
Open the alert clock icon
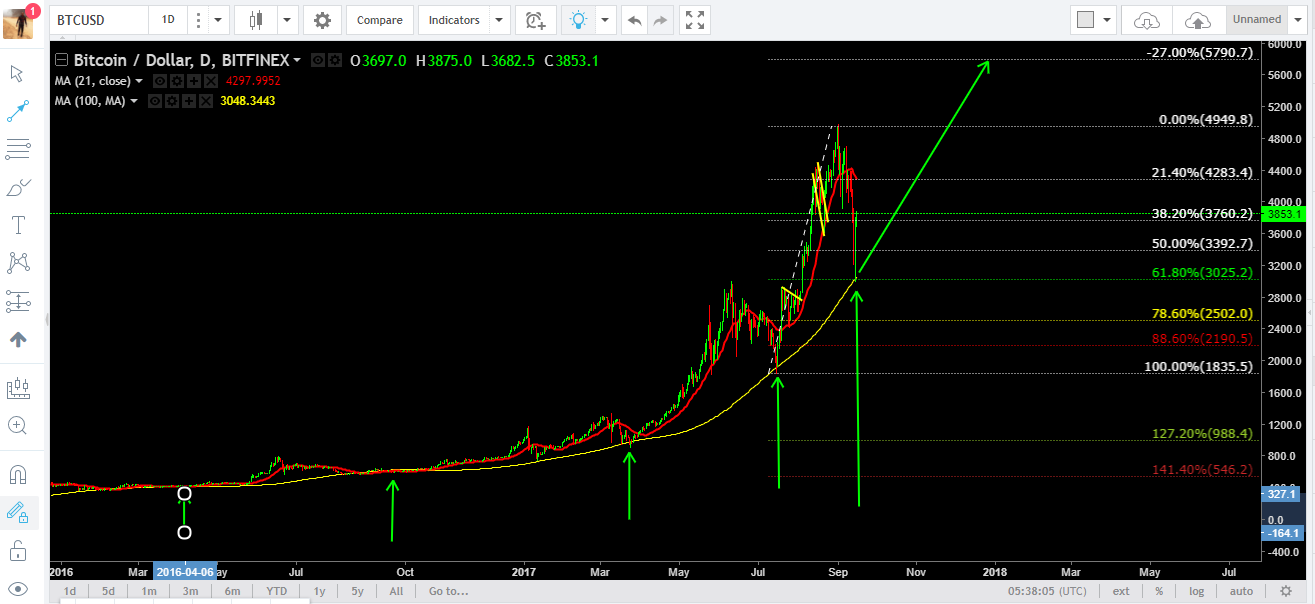pyautogui.click(x=536, y=19)
